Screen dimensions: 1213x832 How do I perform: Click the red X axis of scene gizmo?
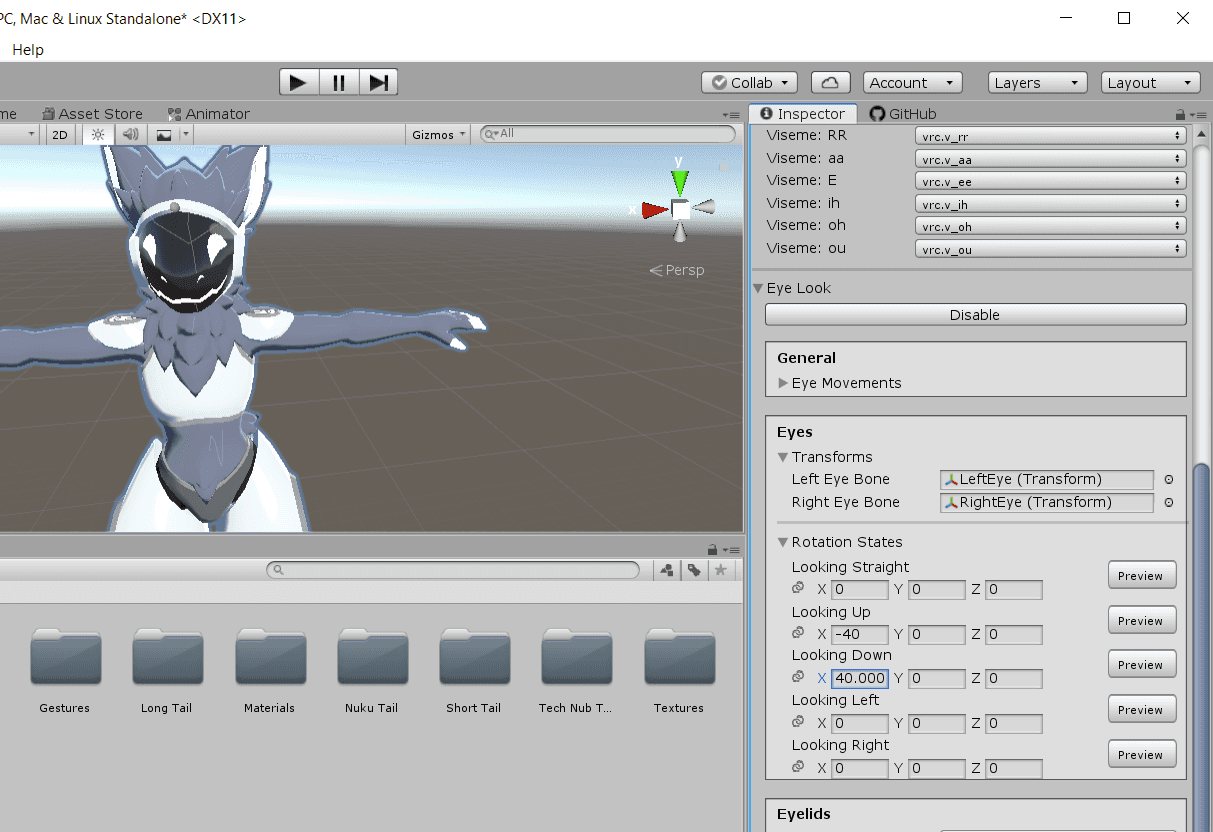(652, 210)
